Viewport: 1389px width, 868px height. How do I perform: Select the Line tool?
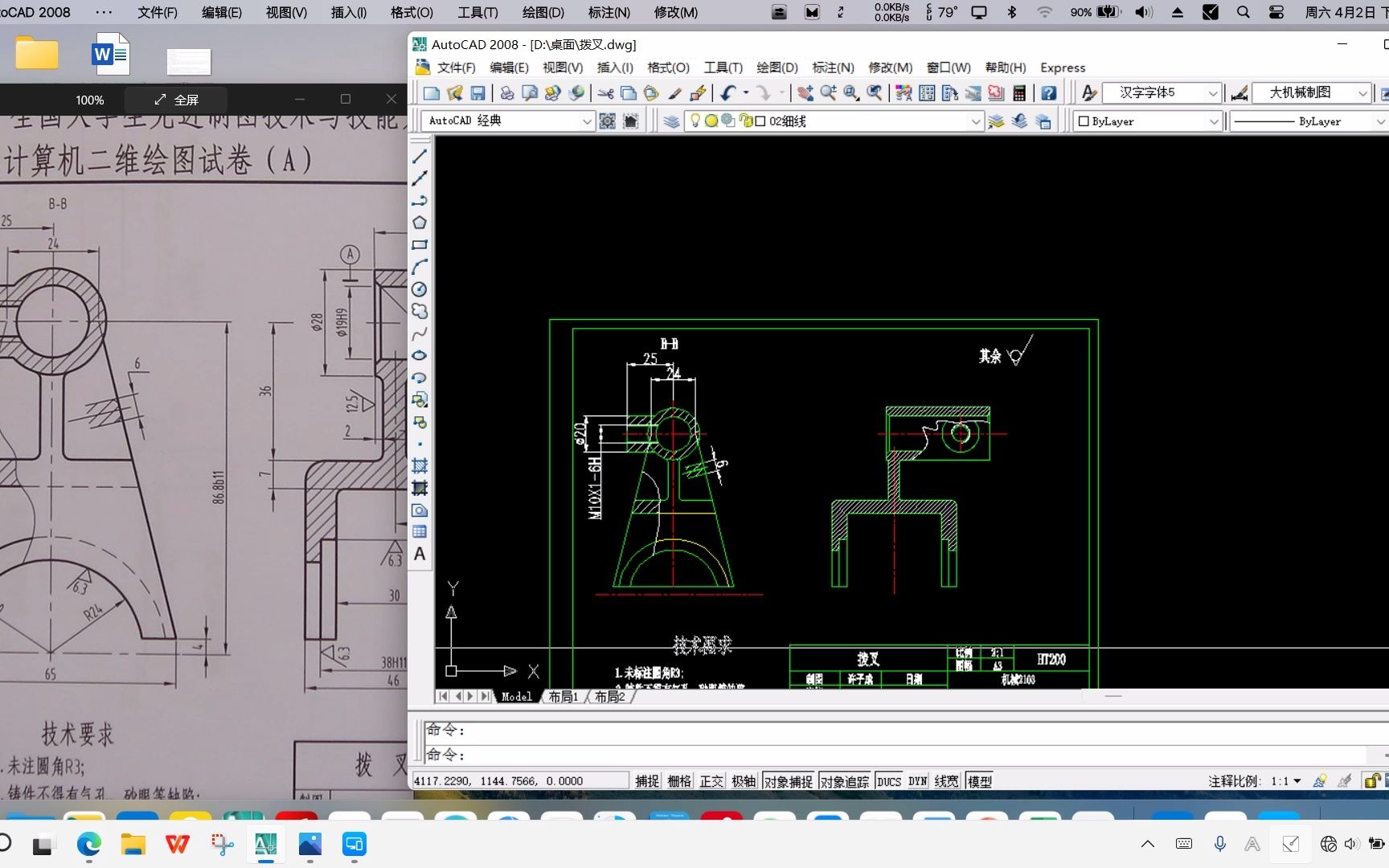419,158
